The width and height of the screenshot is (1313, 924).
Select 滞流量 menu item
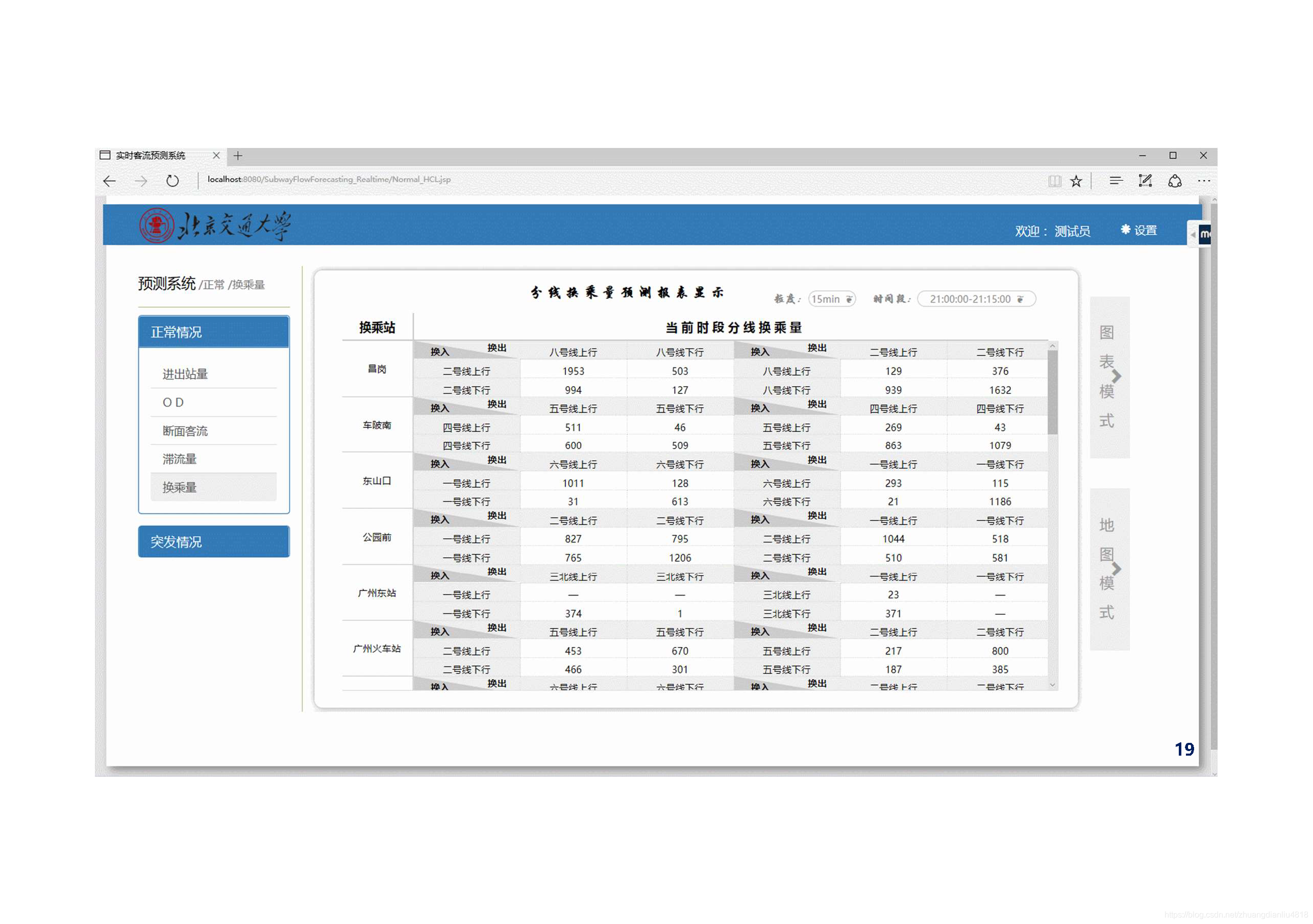tap(180, 460)
